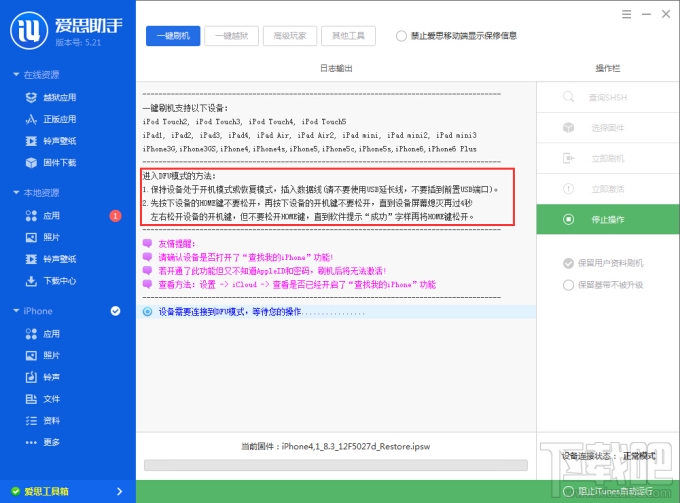Switch to 一键刷机 tab
This screenshot has height=503, width=680.
coord(173,36)
